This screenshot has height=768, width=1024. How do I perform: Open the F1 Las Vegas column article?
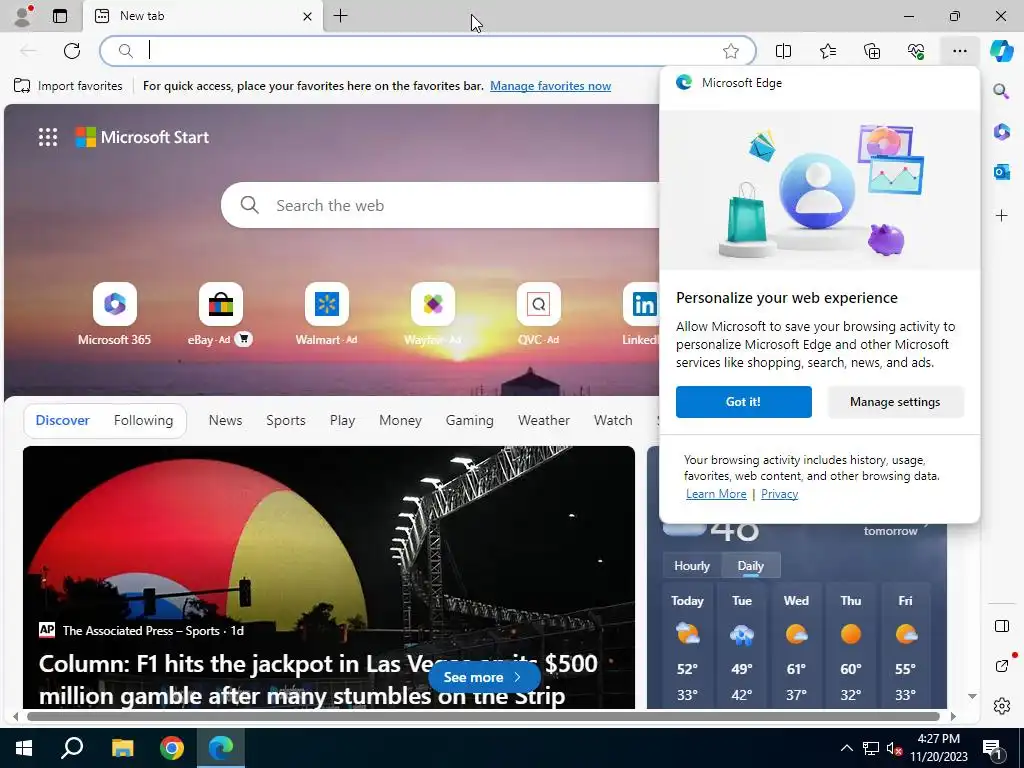tap(318, 679)
